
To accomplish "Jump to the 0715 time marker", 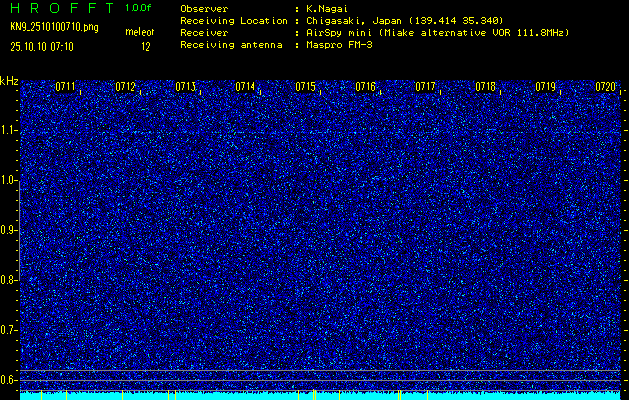I will tap(306, 87).
